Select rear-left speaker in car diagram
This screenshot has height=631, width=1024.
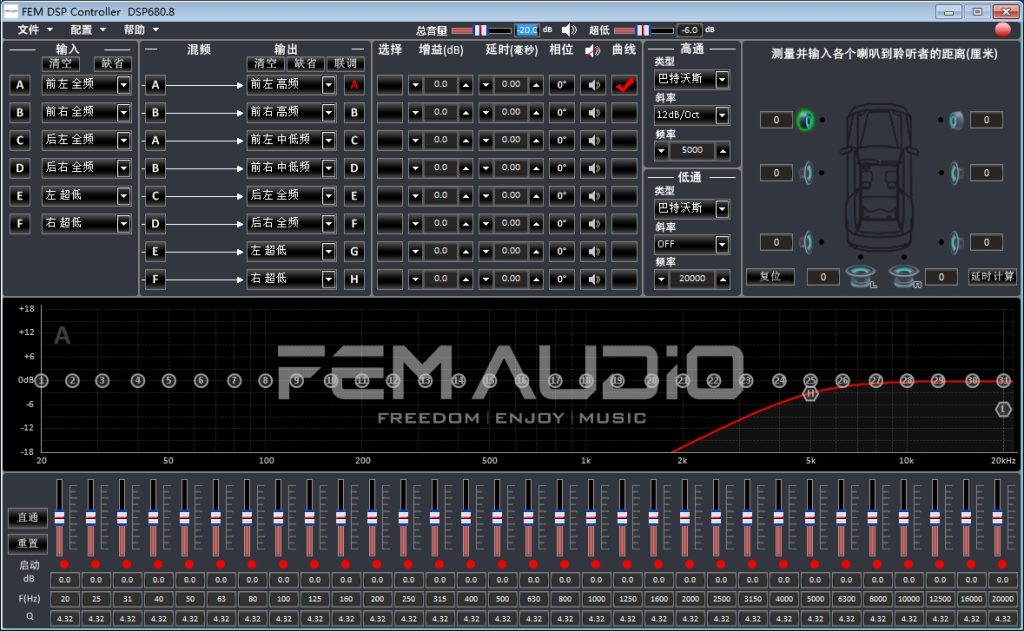tap(807, 242)
